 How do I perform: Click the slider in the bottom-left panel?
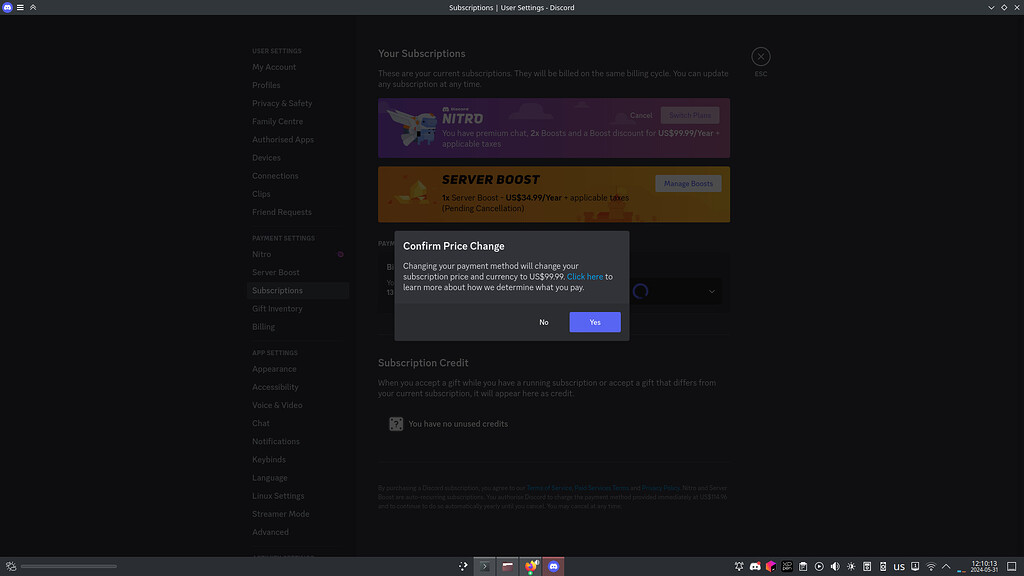[x=68, y=567]
